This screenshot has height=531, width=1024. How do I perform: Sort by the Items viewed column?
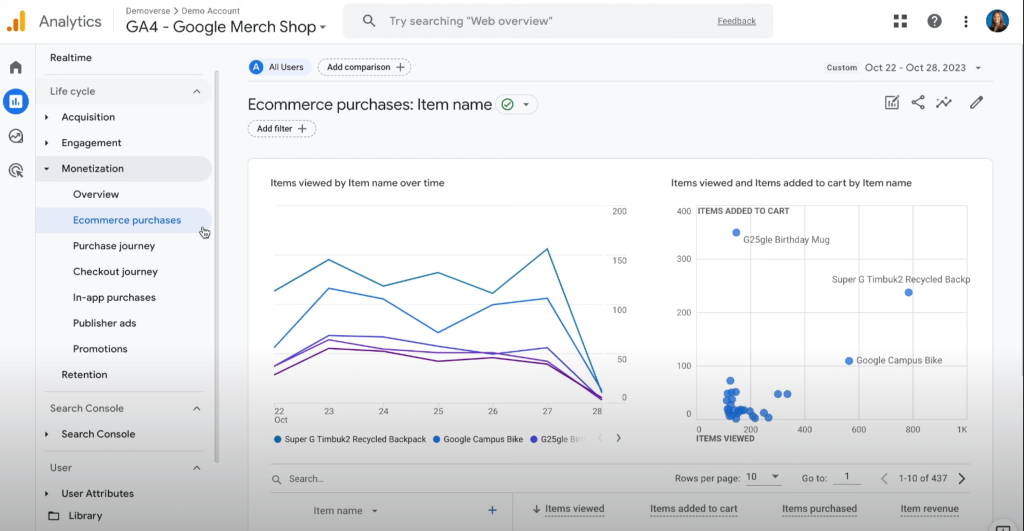pos(574,509)
